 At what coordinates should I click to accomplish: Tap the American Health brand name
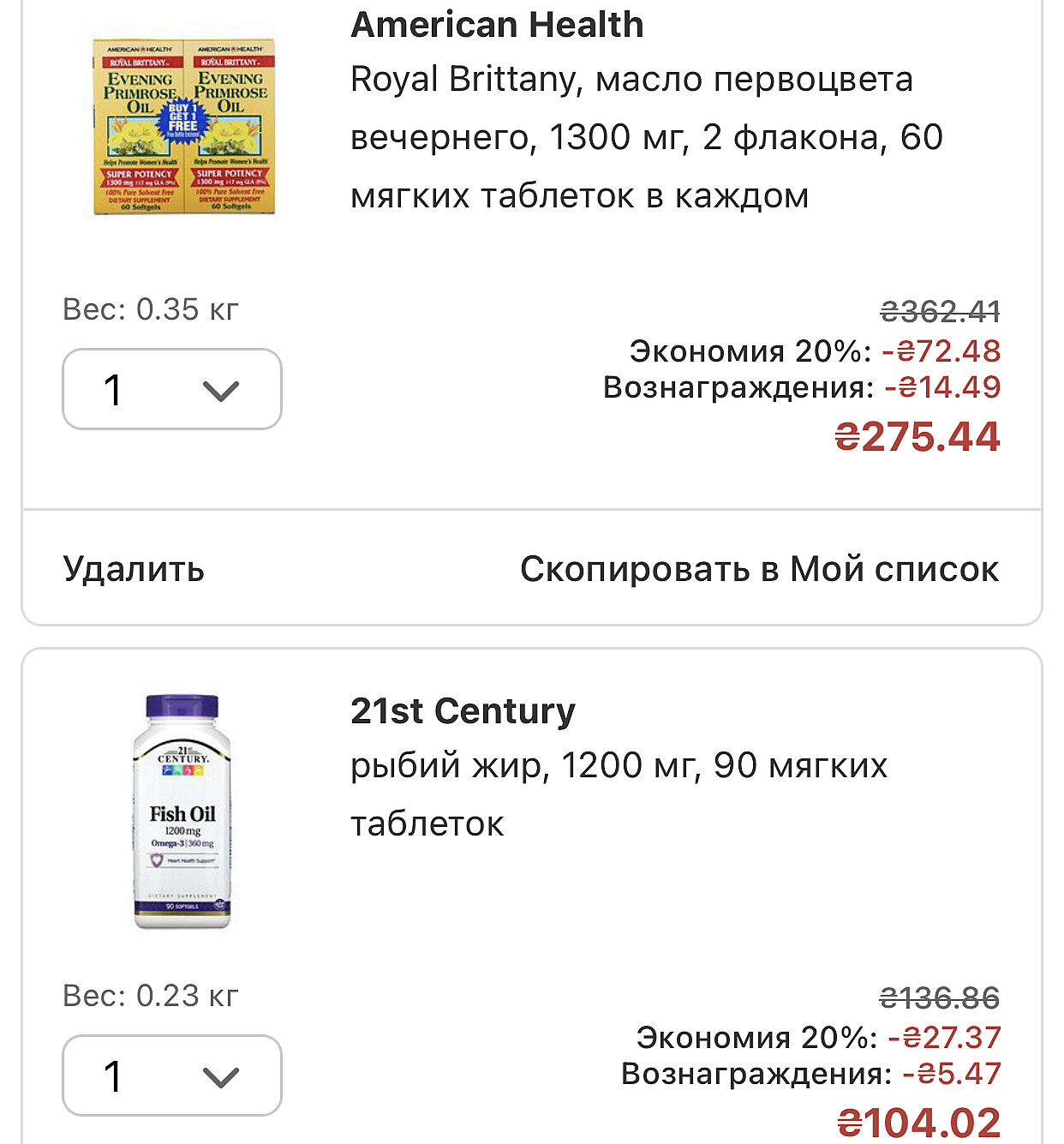[497, 25]
